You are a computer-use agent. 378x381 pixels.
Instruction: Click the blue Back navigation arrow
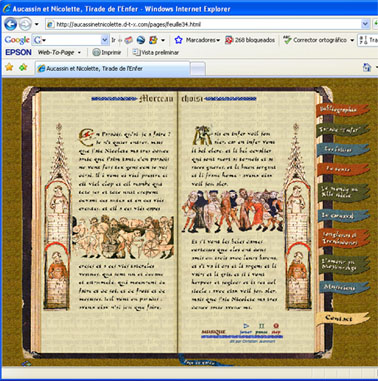point(11,24)
